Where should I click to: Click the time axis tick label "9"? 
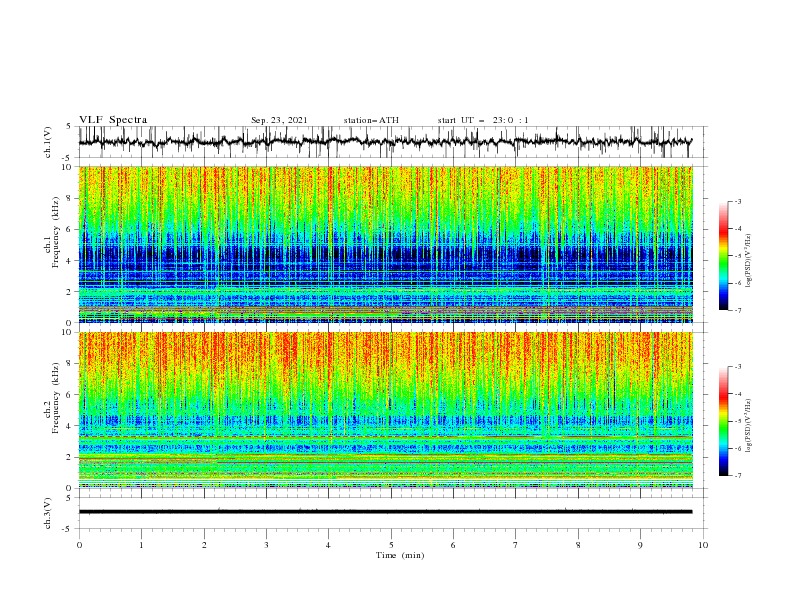pyautogui.click(x=640, y=545)
